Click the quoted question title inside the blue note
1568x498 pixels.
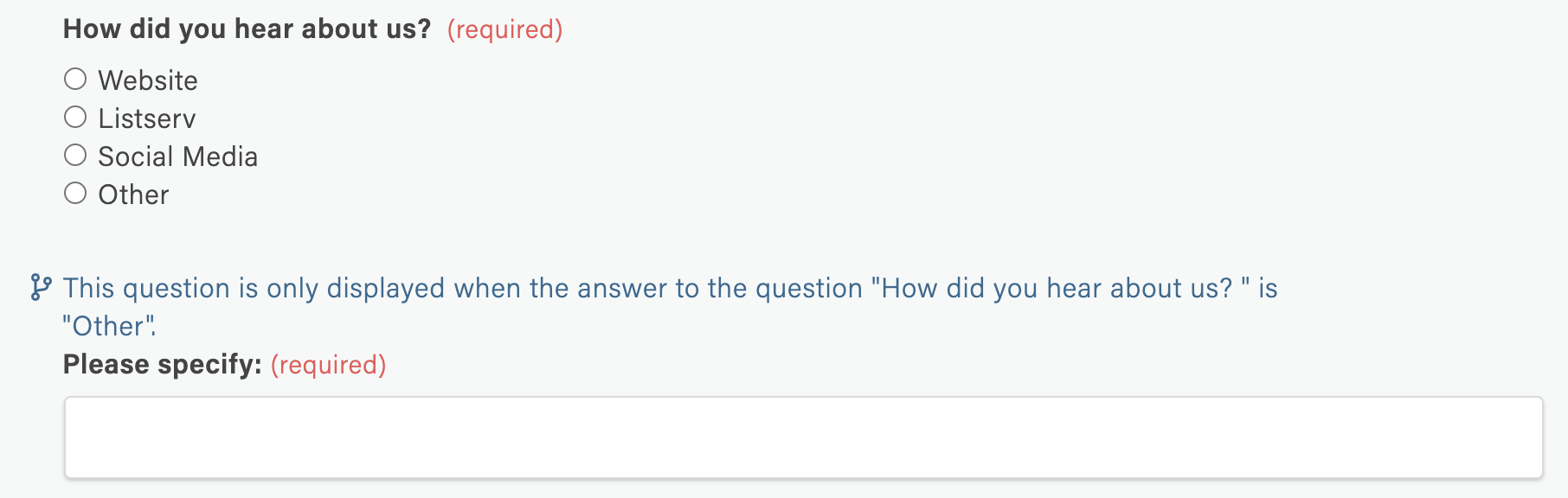[x=1060, y=288]
